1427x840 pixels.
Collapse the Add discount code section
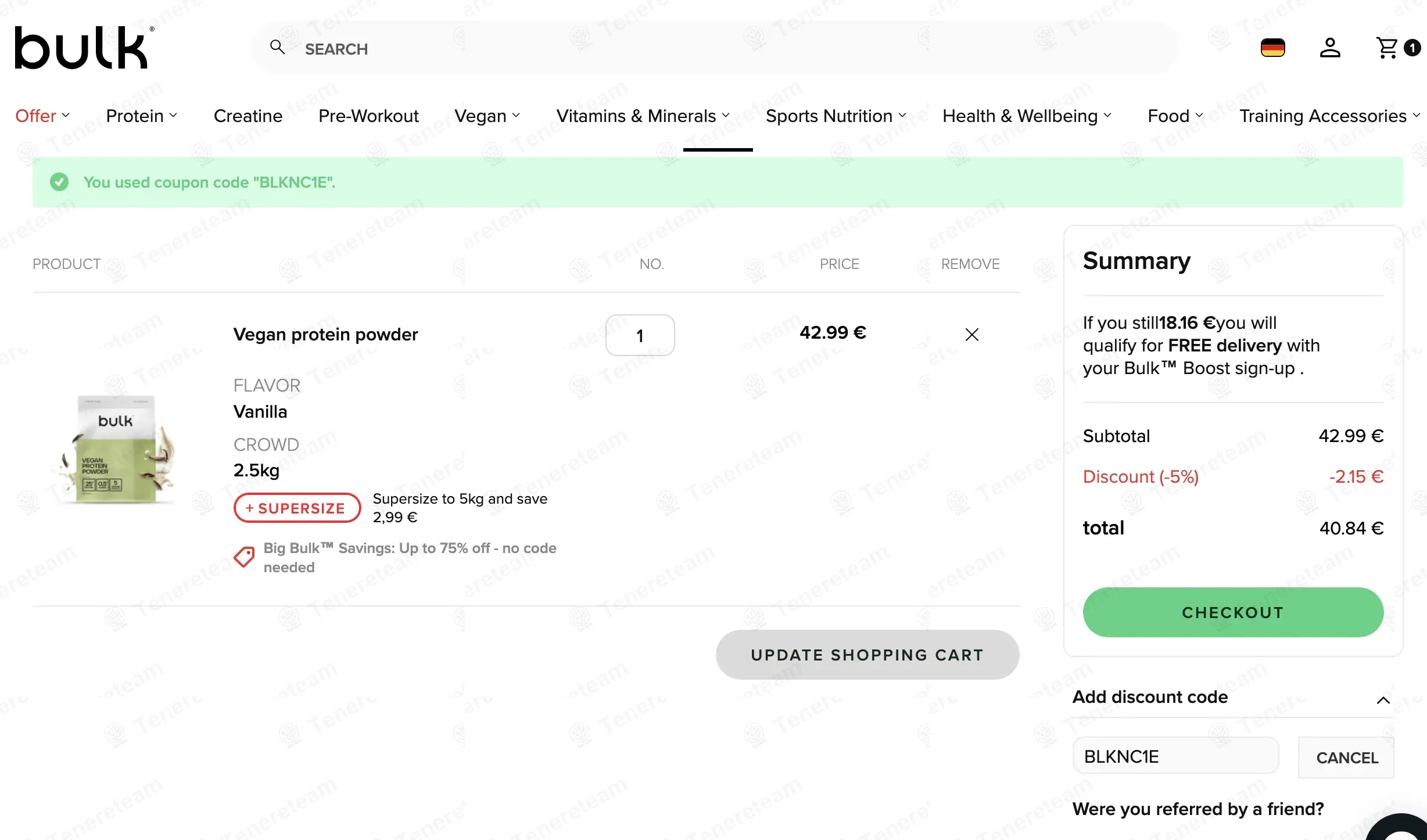point(1383,700)
